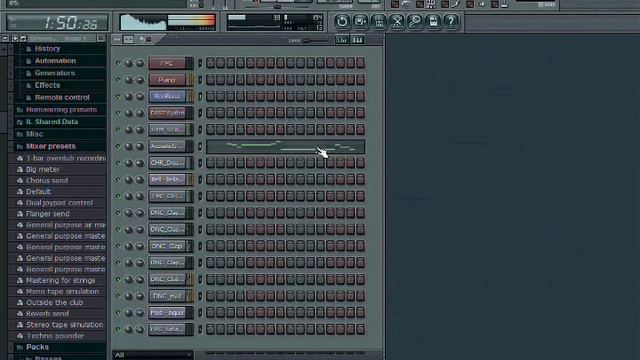Click the Effects folder icon in browser
The image size is (640, 360).
pyautogui.click(x=29, y=86)
